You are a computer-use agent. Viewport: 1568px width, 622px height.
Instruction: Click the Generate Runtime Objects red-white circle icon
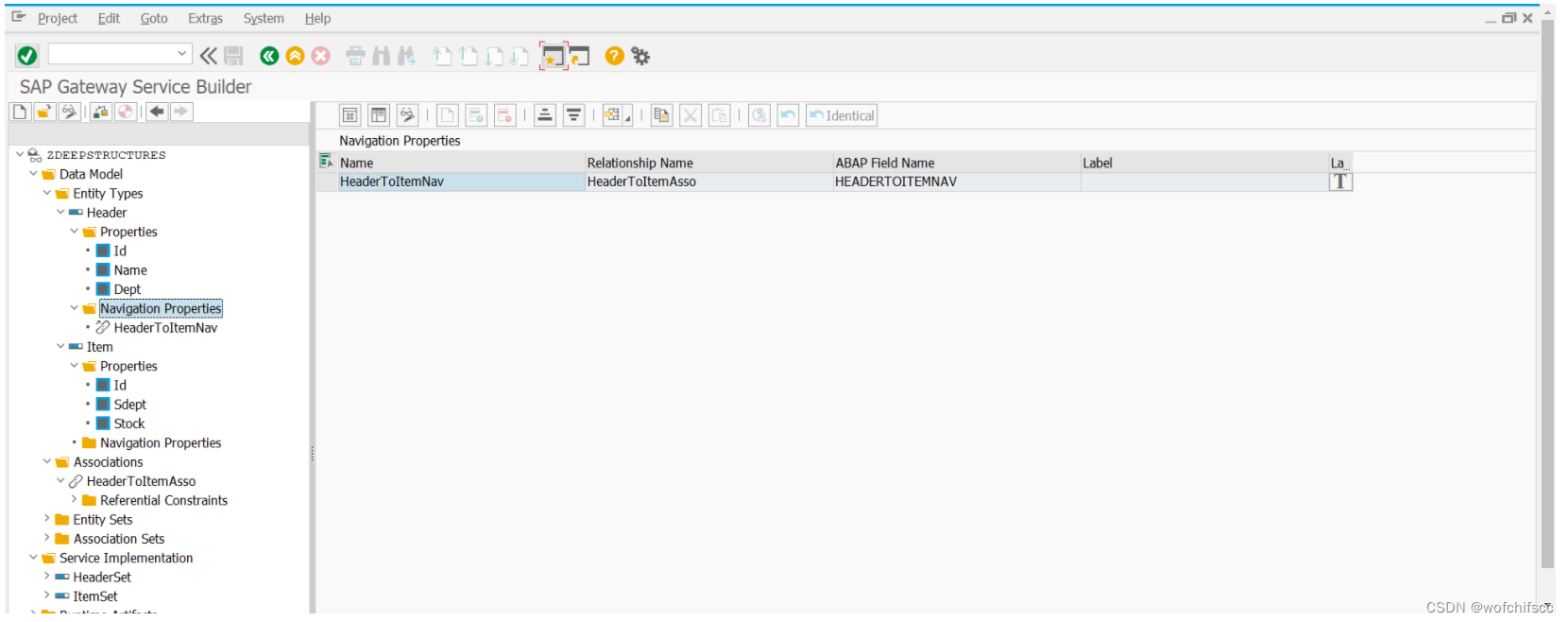pos(126,112)
